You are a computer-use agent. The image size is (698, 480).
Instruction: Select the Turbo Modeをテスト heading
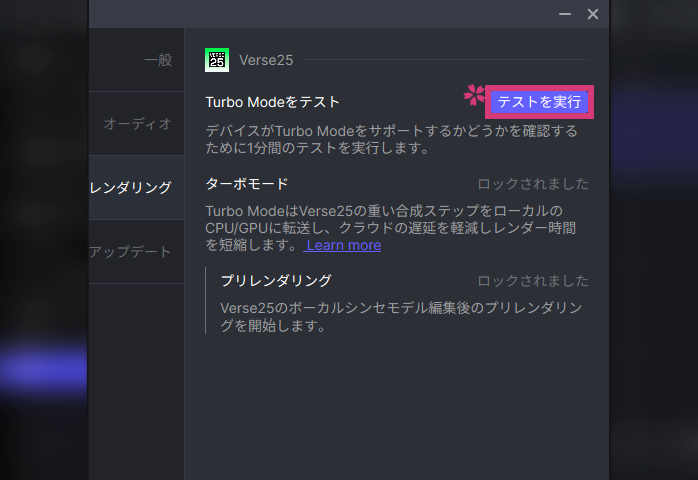click(x=273, y=102)
